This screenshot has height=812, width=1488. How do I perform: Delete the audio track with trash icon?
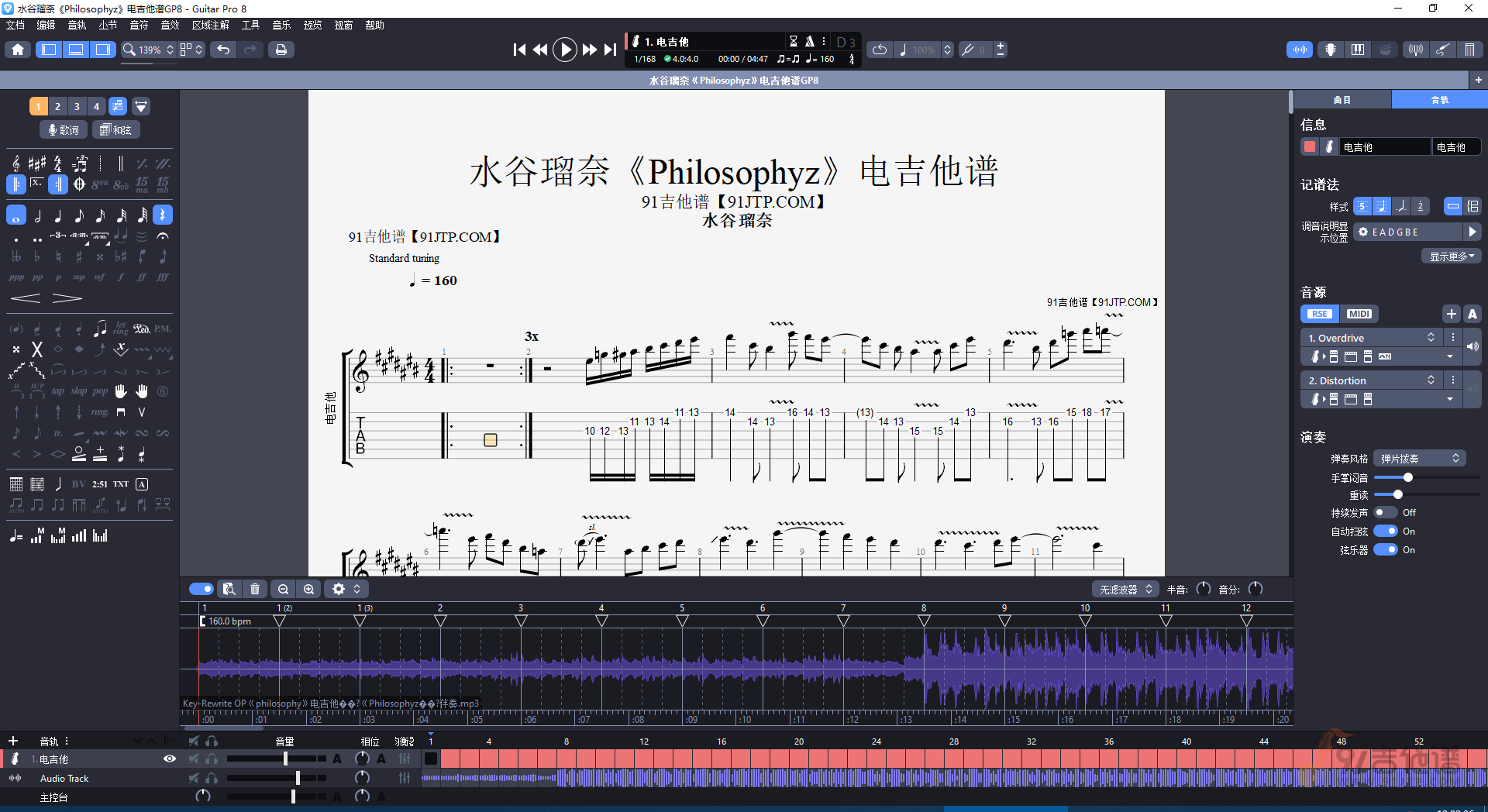pyautogui.click(x=255, y=589)
